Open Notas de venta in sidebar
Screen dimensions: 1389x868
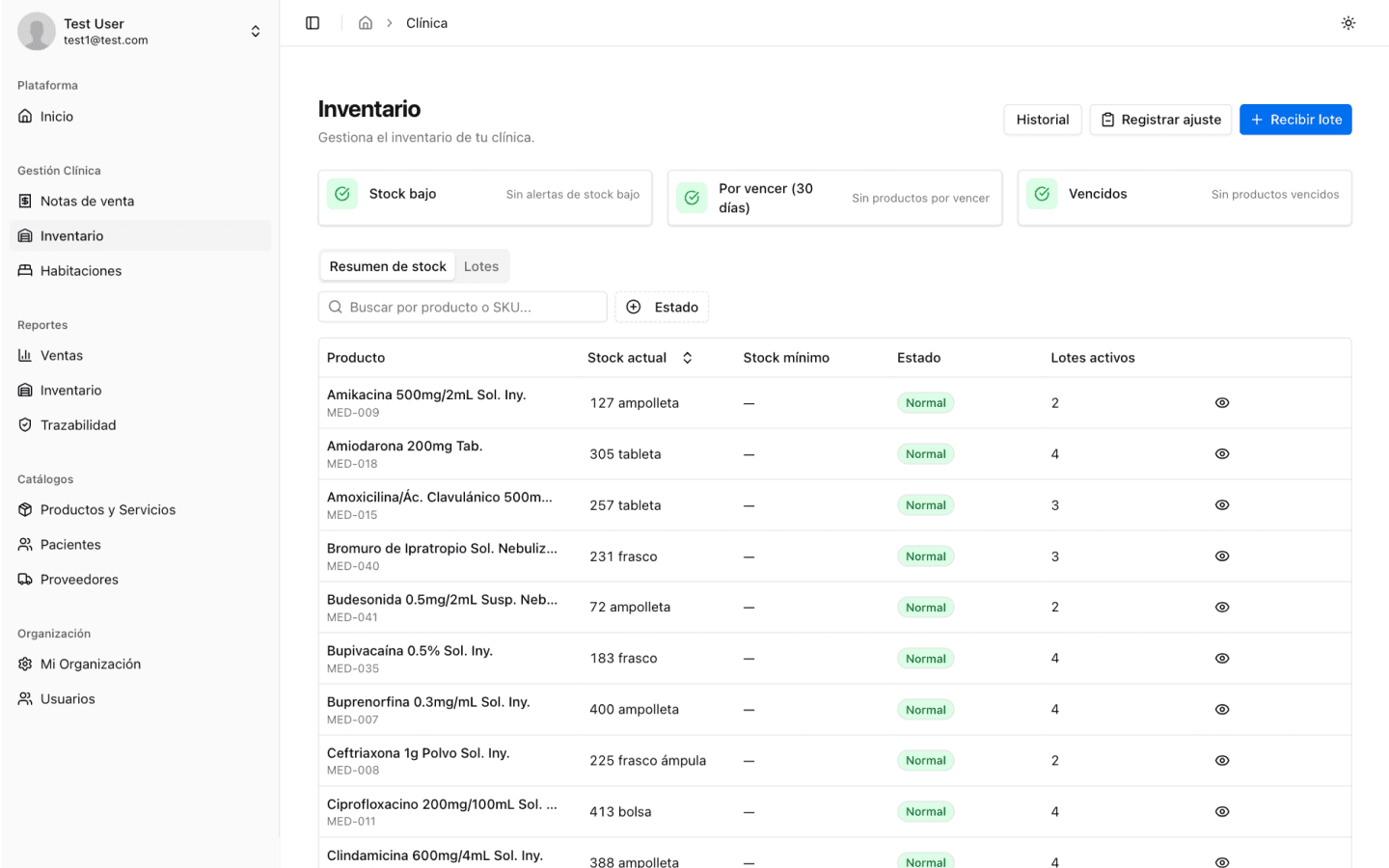click(87, 201)
